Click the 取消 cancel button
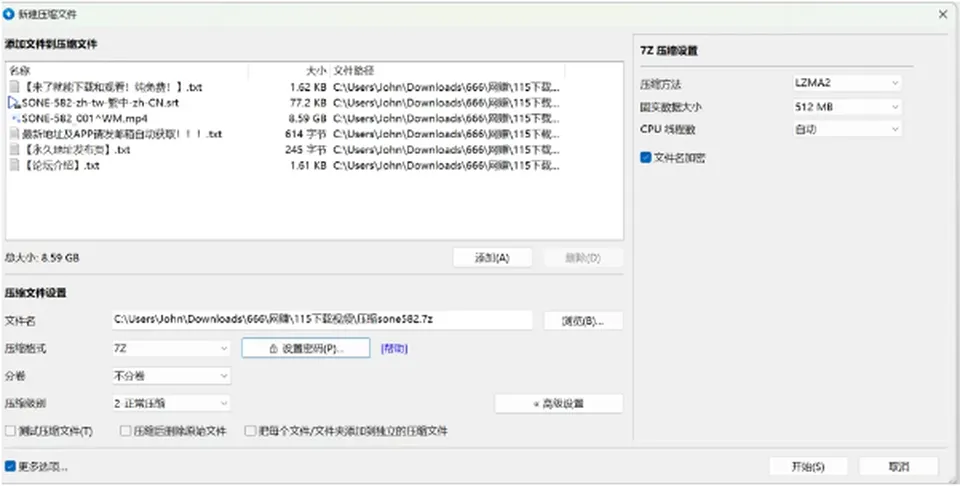The width and height of the screenshot is (960, 486). [x=898, y=466]
